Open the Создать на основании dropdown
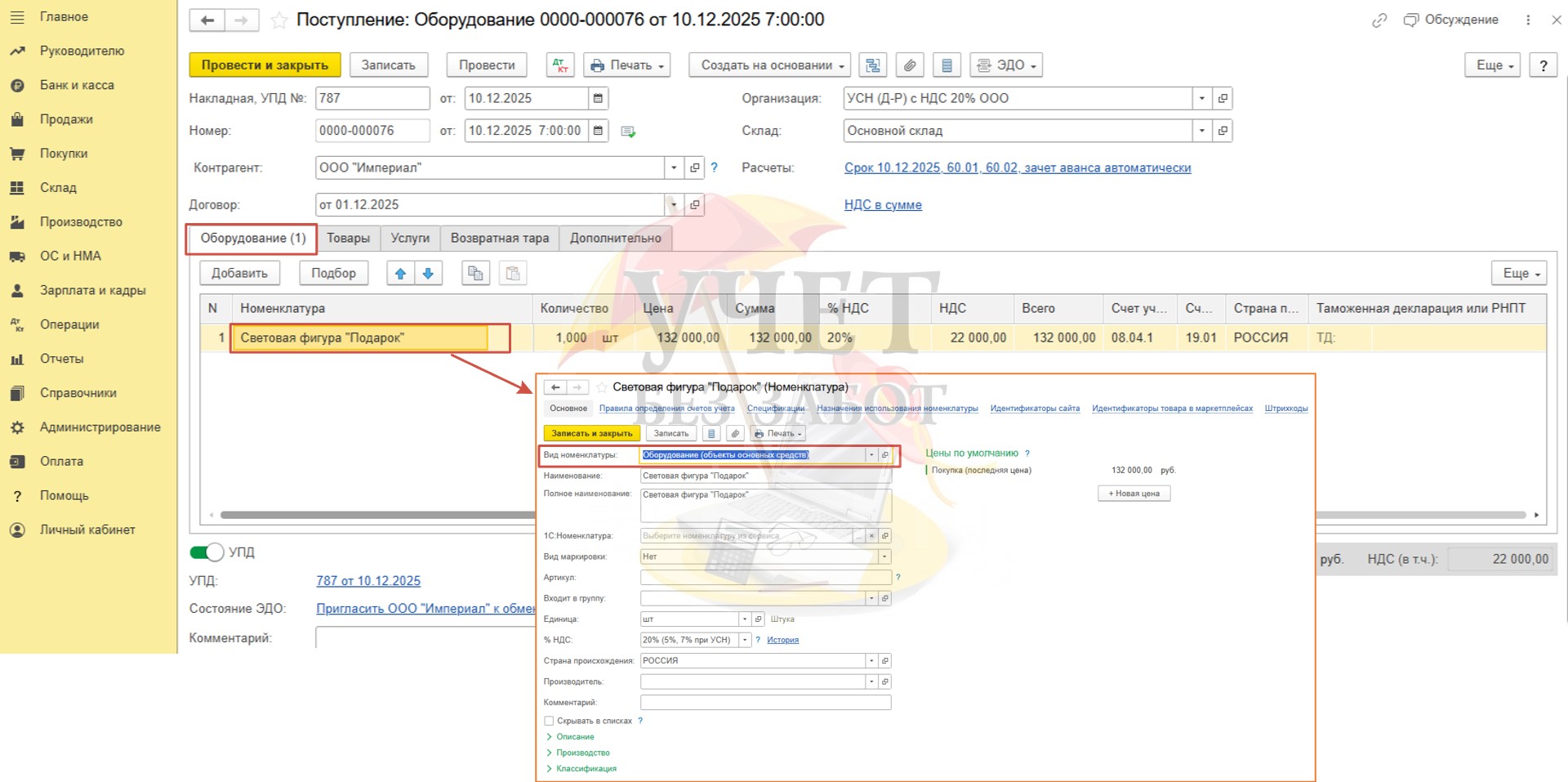 [x=769, y=65]
